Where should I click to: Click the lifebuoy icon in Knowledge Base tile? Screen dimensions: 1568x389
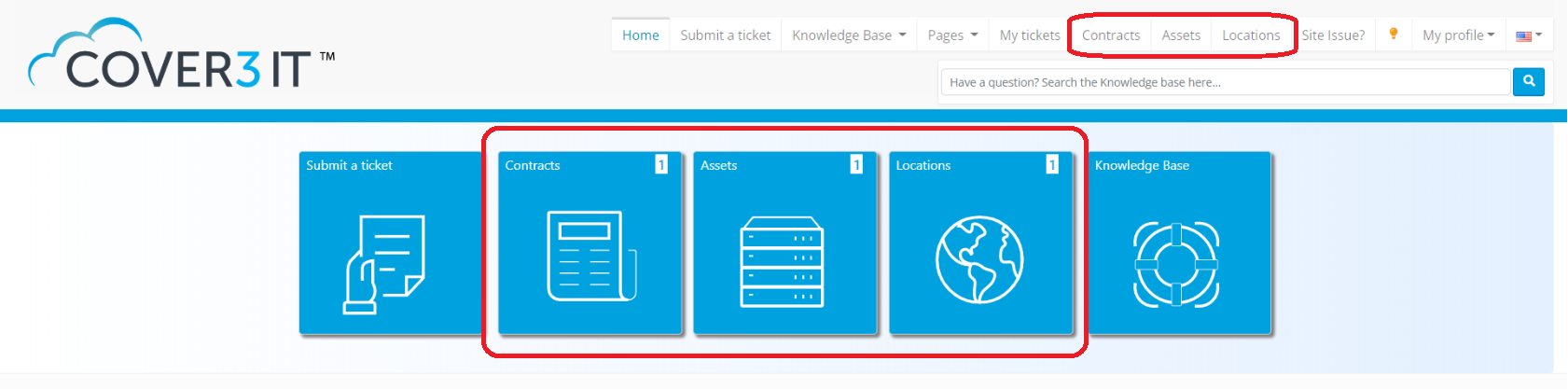pos(1175,265)
